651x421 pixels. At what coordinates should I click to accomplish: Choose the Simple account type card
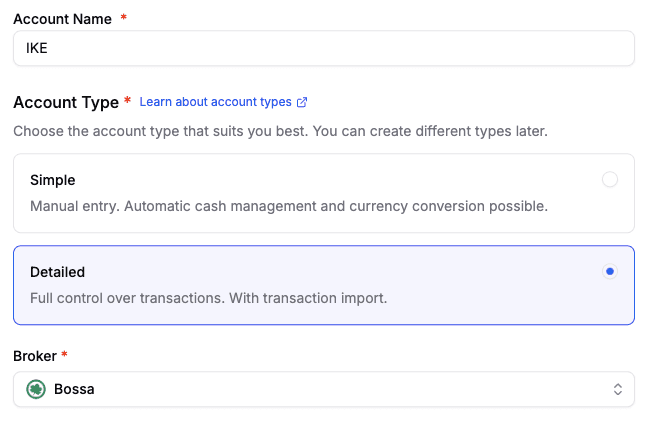point(324,193)
